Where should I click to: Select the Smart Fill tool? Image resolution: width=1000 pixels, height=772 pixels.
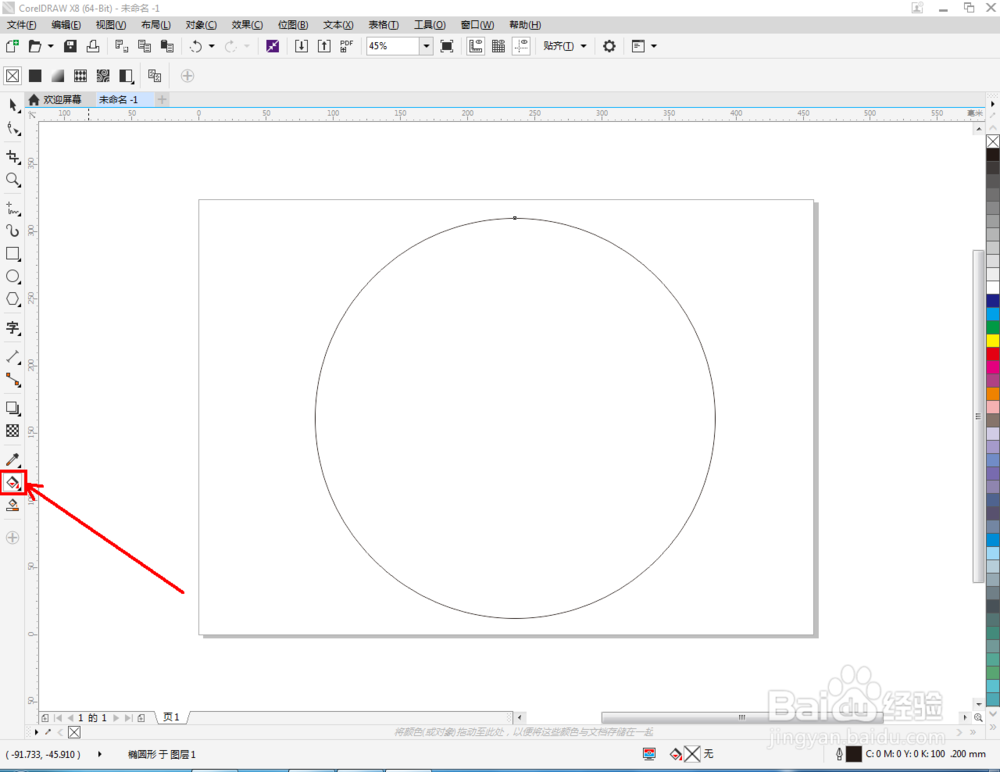pyautogui.click(x=13, y=505)
